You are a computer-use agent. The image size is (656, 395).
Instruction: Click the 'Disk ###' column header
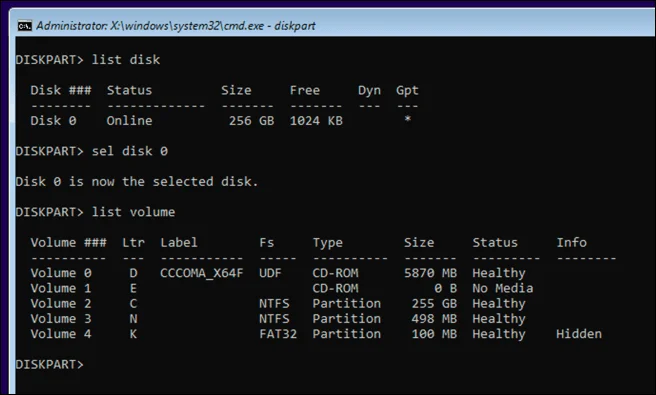[61, 90]
